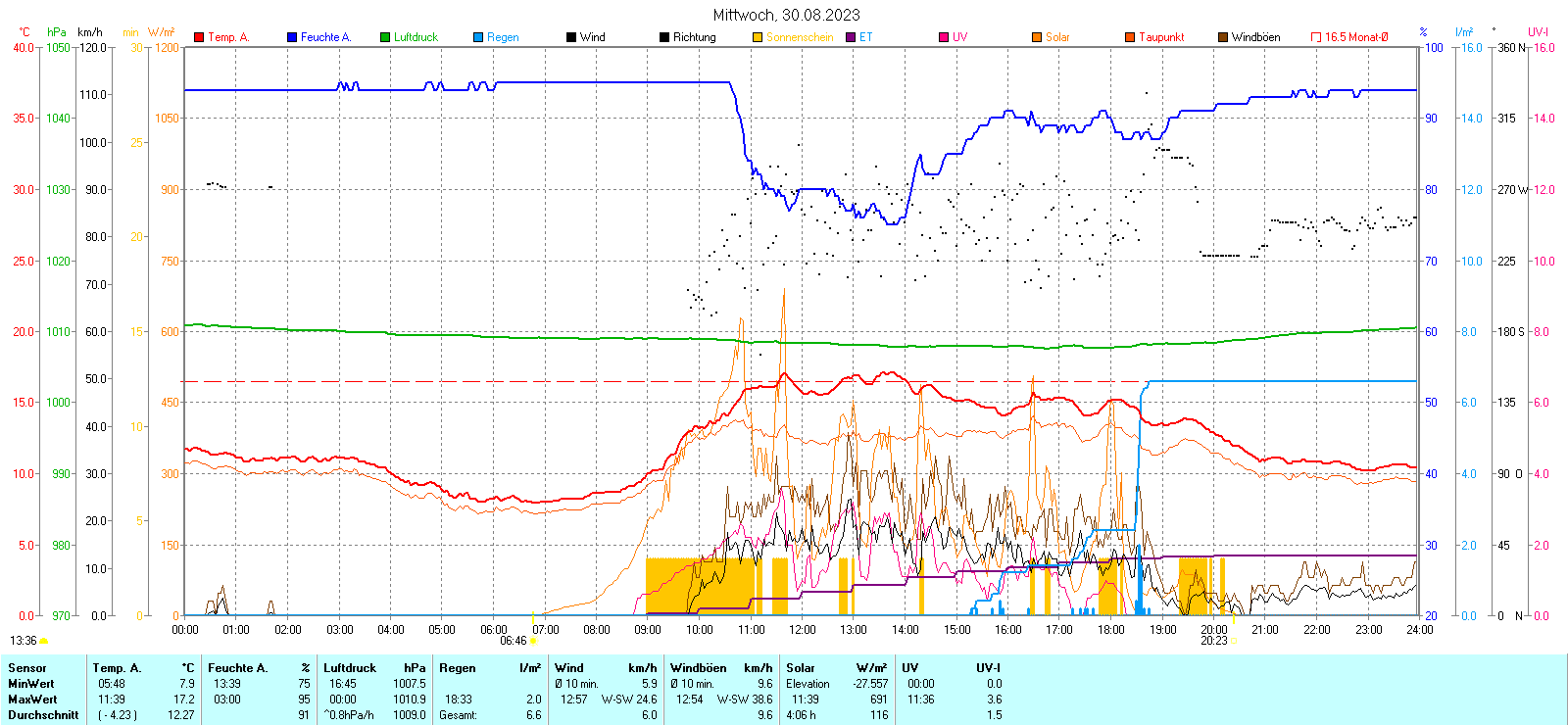The height and width of the screenshot is (725, 1568).
Task: Click the Taupunkt legend label
Action: (x=1161, y=37)
